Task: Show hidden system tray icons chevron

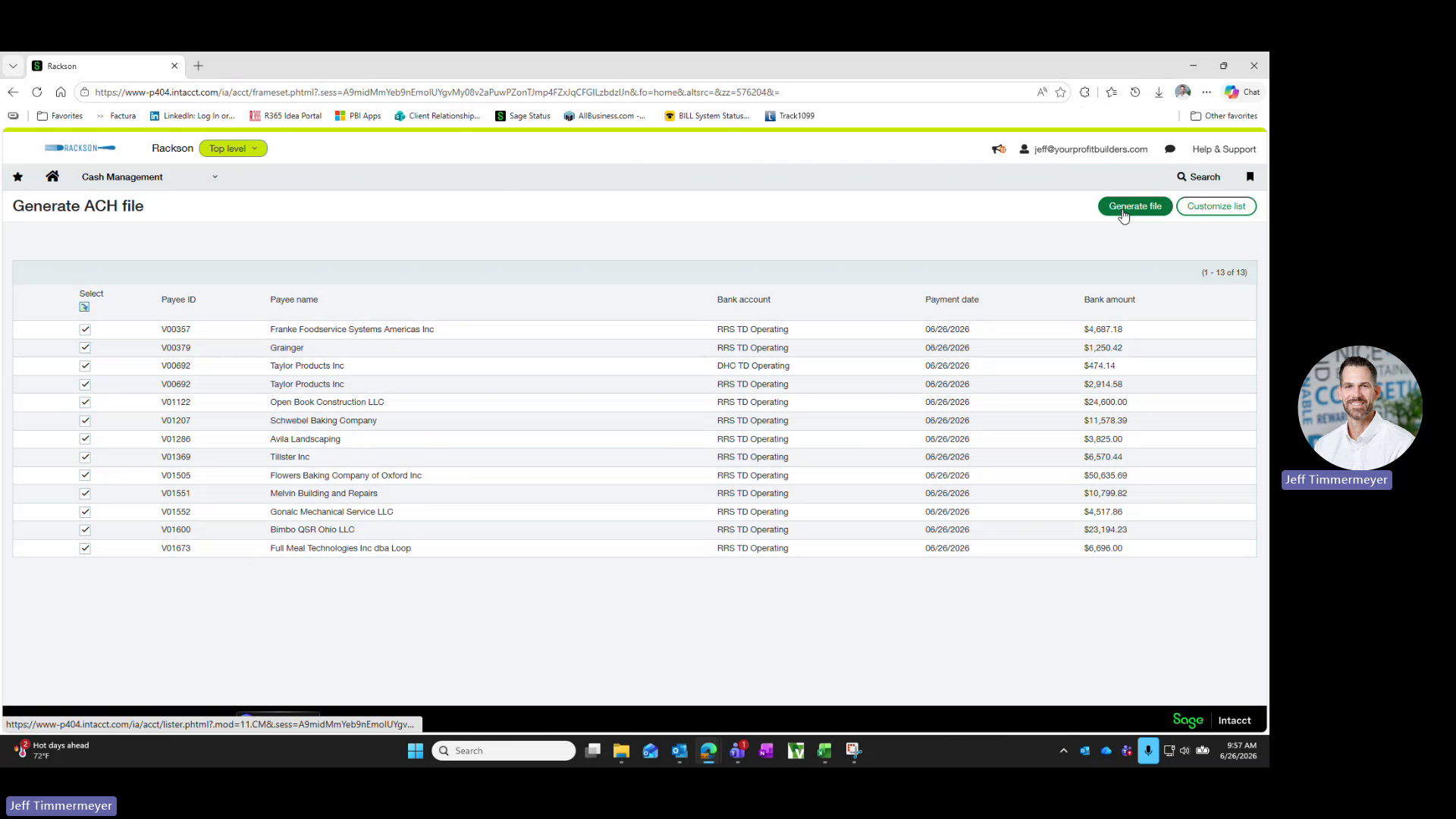Action: pos(1063,751)
